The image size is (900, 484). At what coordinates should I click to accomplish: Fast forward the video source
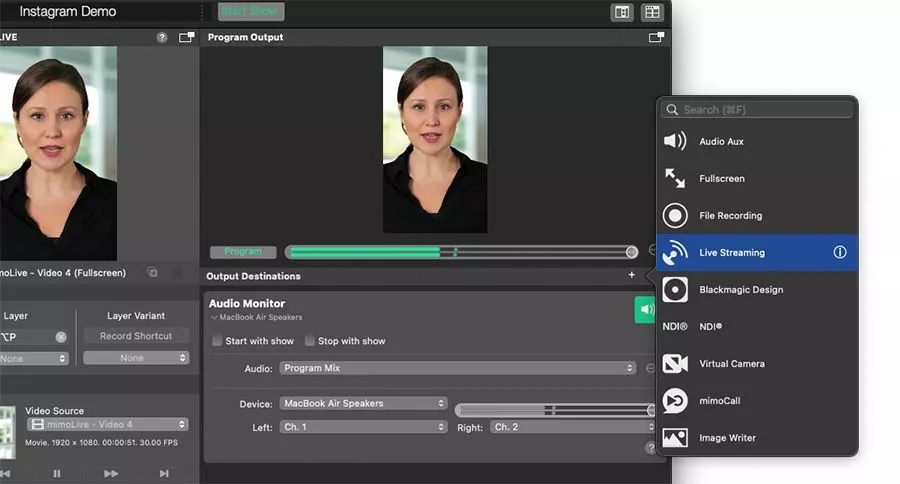[x=111, y=474]
